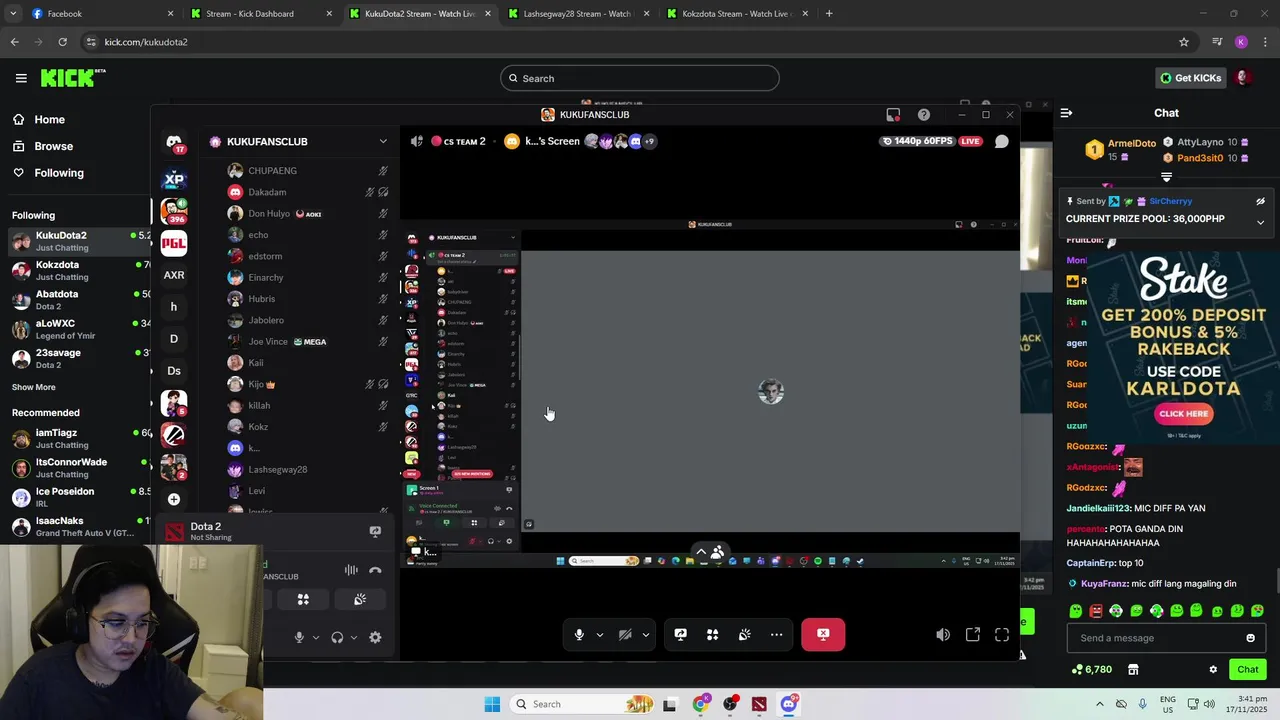Open microphone input options arrow in call controls
This screenshot has width=1280, height=720.
pyautogui.click(x=600, y=635)
